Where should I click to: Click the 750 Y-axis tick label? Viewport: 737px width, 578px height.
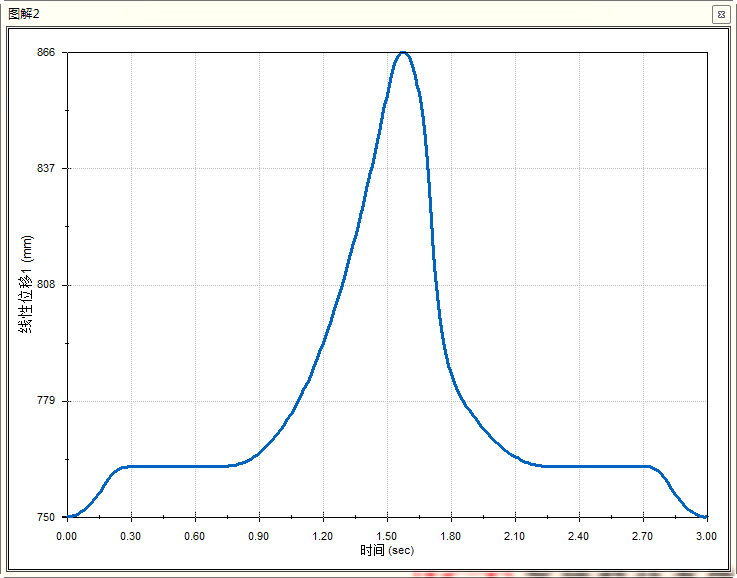point(46,517)
